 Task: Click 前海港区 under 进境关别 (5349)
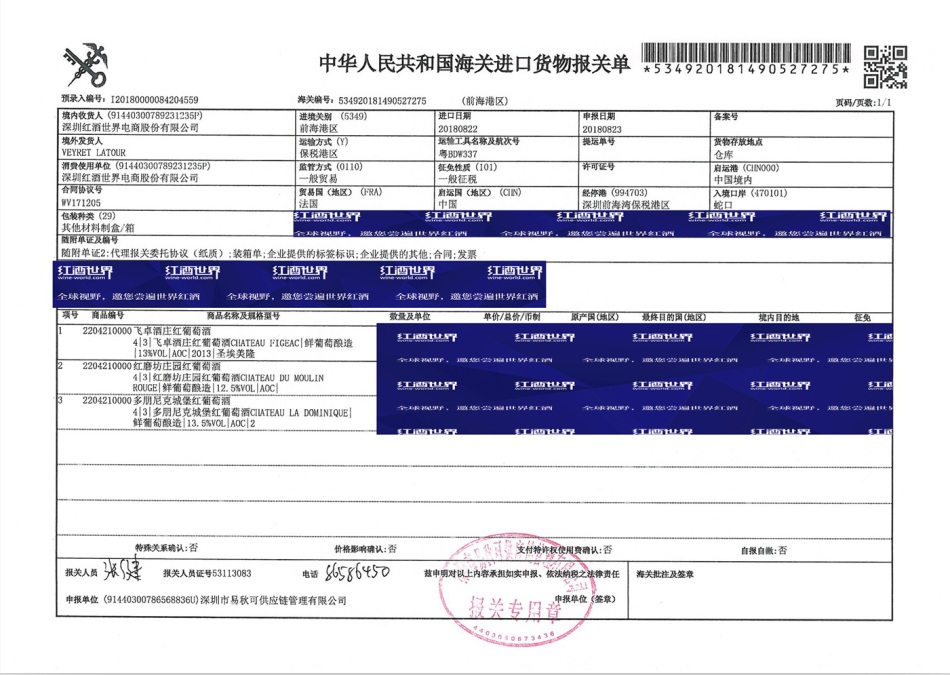pyautogui.click(x=319, y=128)
